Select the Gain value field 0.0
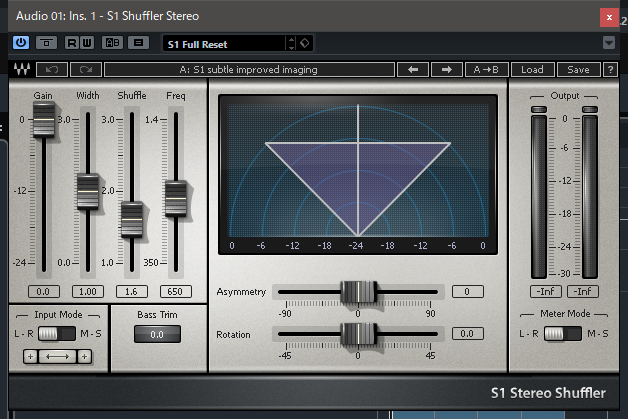This screenshot has width=628, height=419. click(x=44, y=291)
